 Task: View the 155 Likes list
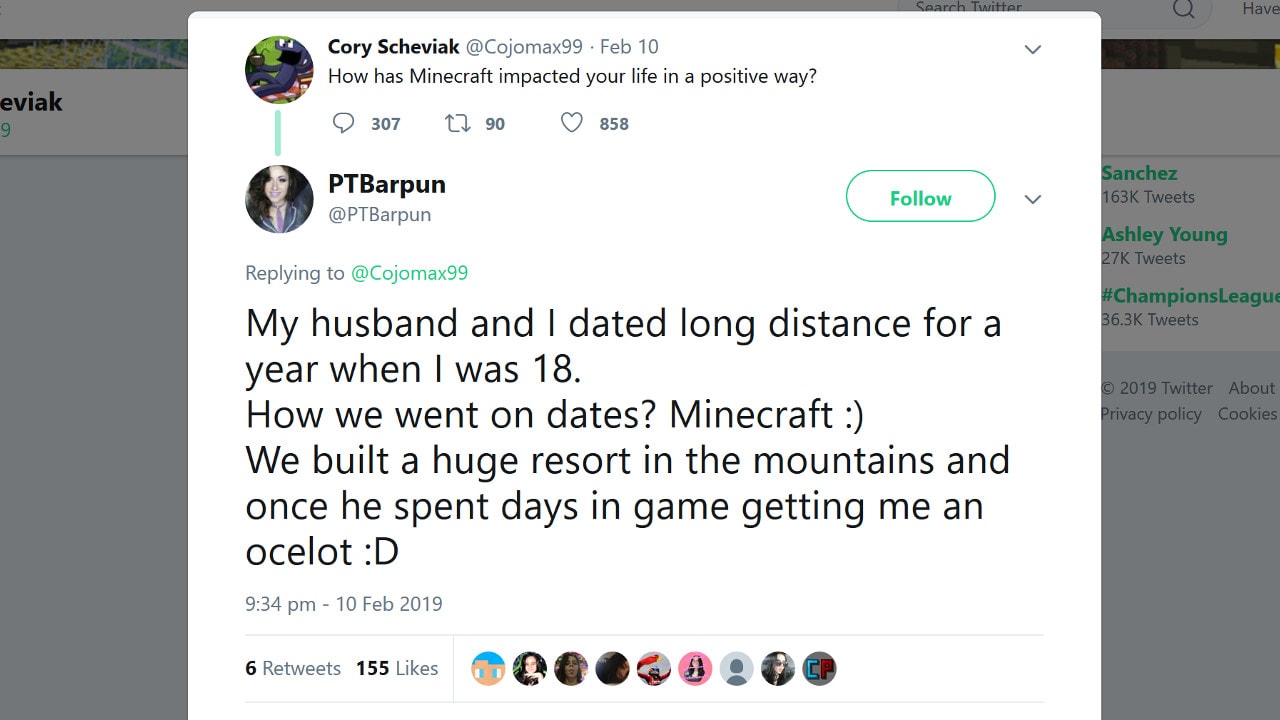point(397,668)
